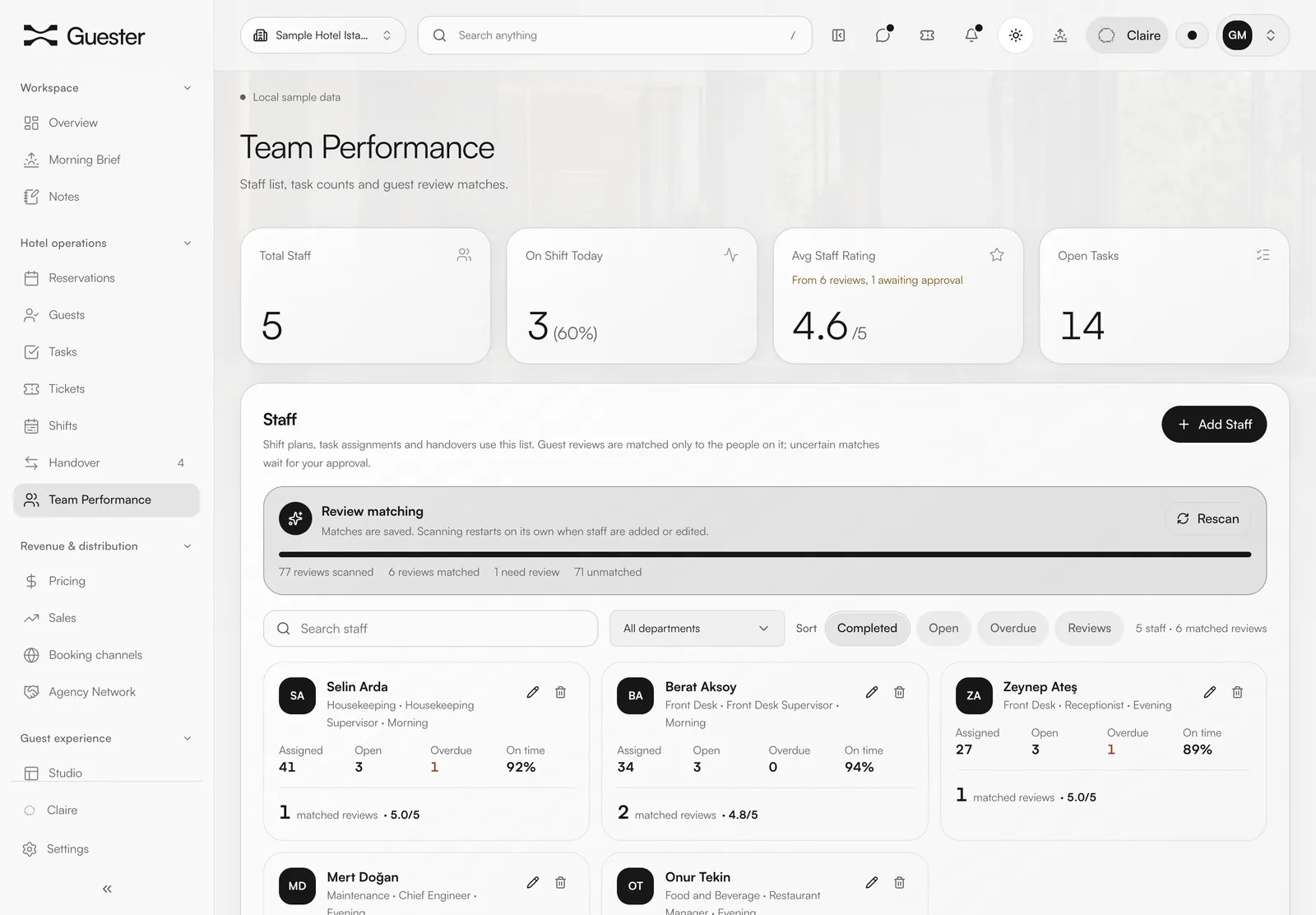Rescan review matching
Viewport: 1316px width, 915px height.
click(1207, 518)
